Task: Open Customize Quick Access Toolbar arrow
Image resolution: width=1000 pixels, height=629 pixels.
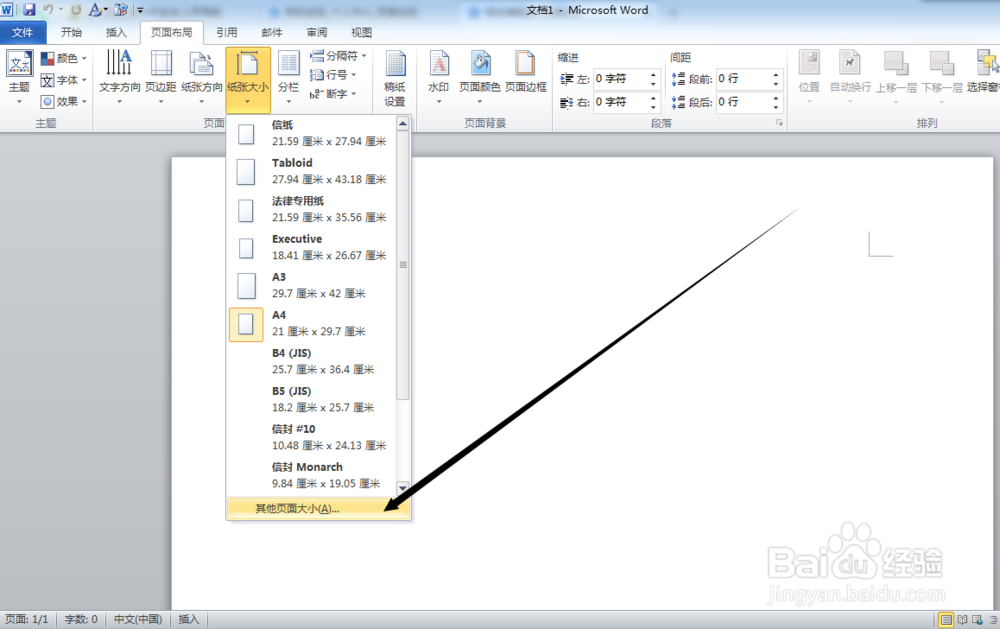Action: pos(140,10)
